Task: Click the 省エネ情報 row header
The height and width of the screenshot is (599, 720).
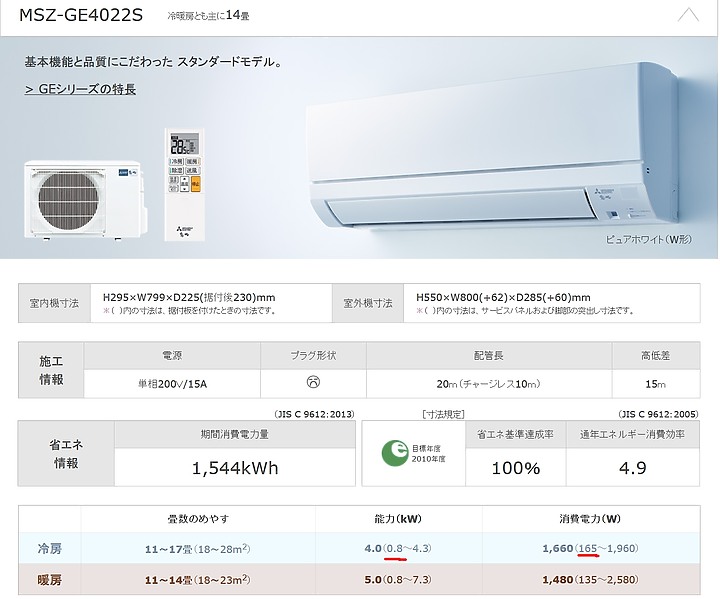Action: pyautogui.click(x=66, y=453)
